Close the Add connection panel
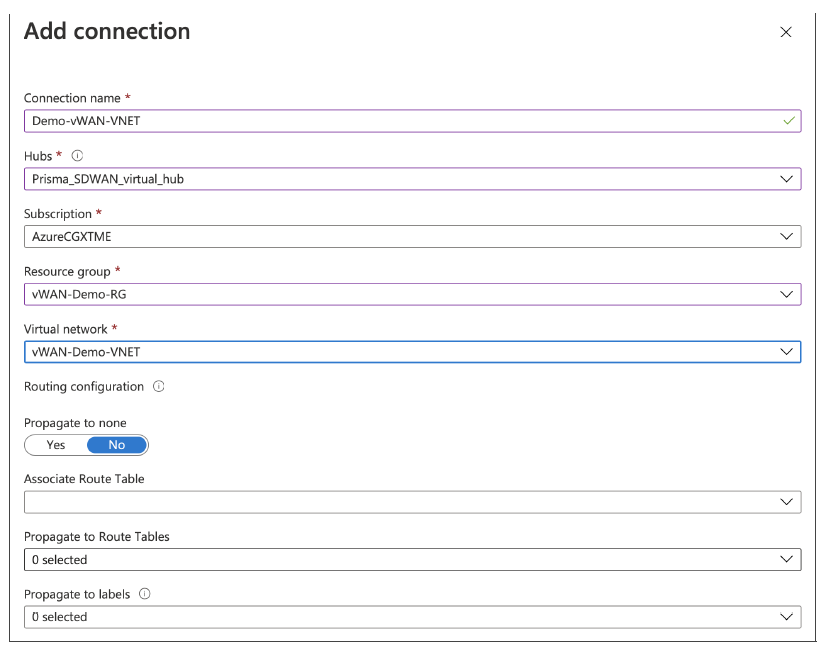Image resolution: width=823 pixels, height=648 pixels. pos(786,32)
